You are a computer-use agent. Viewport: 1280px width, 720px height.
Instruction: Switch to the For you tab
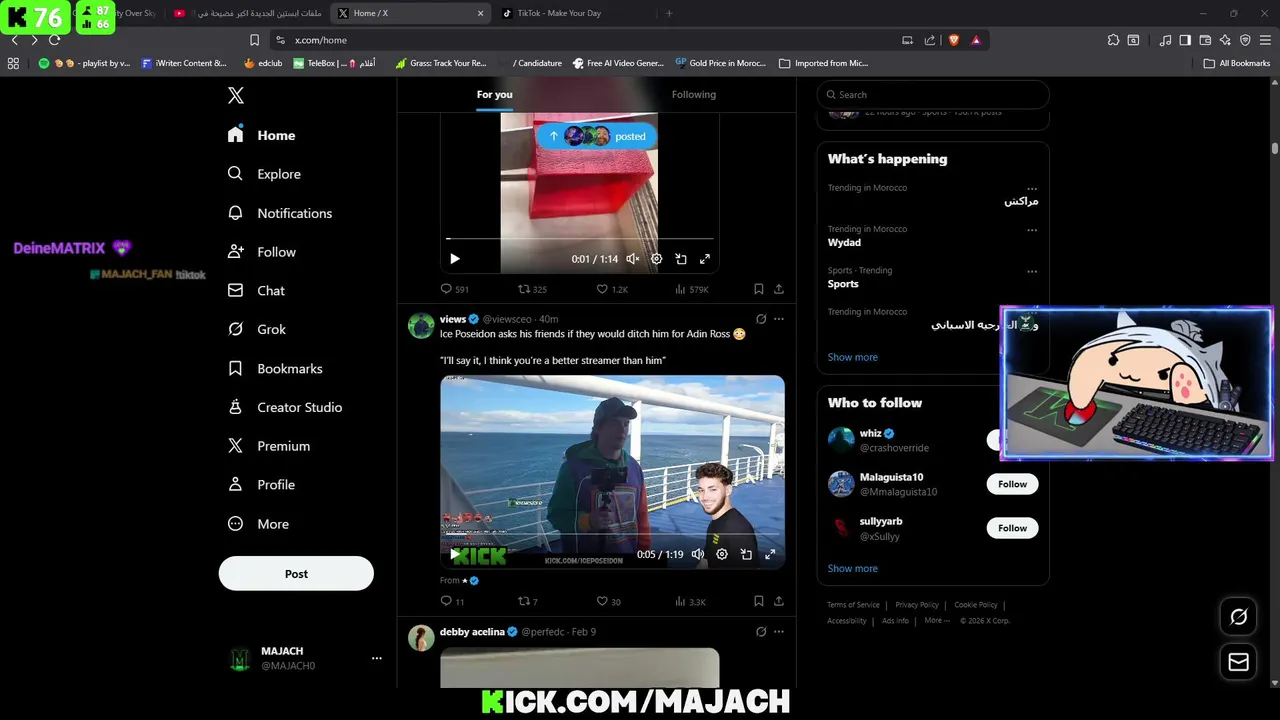click(x=494, y=94)
